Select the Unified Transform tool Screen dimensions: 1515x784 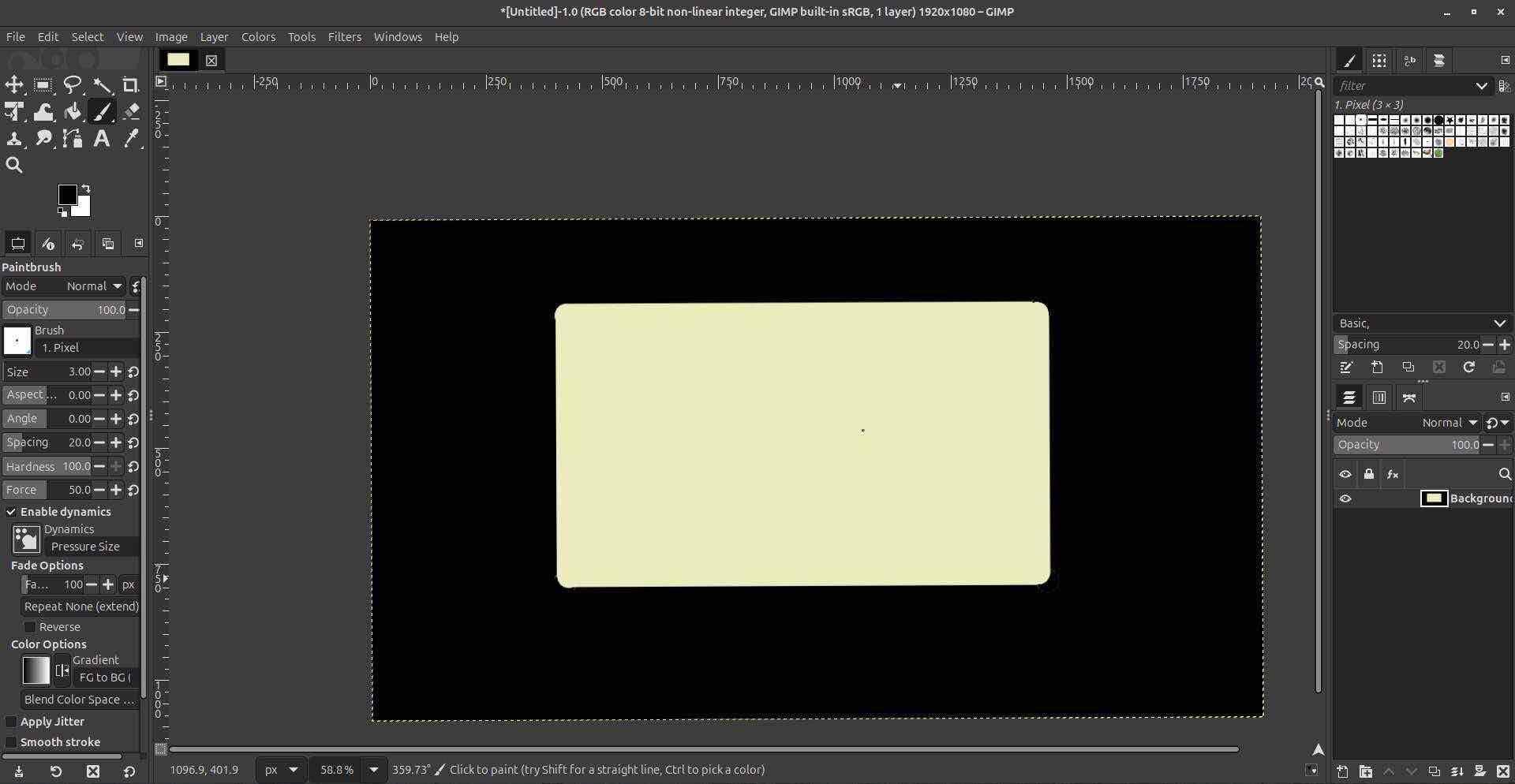pyautogui.click(x=14, y=112)
